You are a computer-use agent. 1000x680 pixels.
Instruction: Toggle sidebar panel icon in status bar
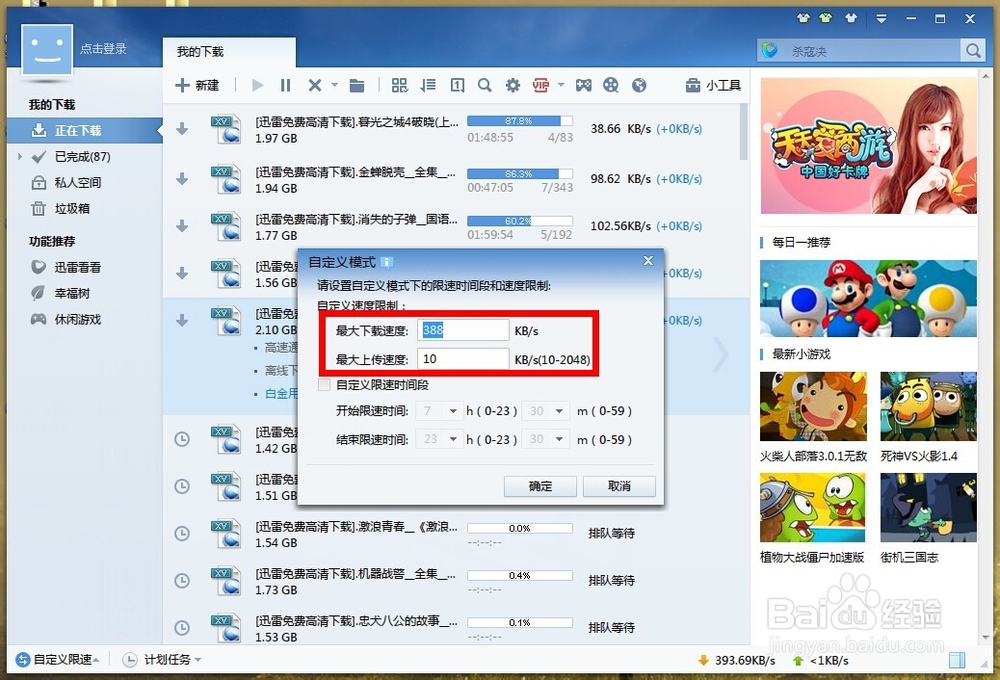957,660
